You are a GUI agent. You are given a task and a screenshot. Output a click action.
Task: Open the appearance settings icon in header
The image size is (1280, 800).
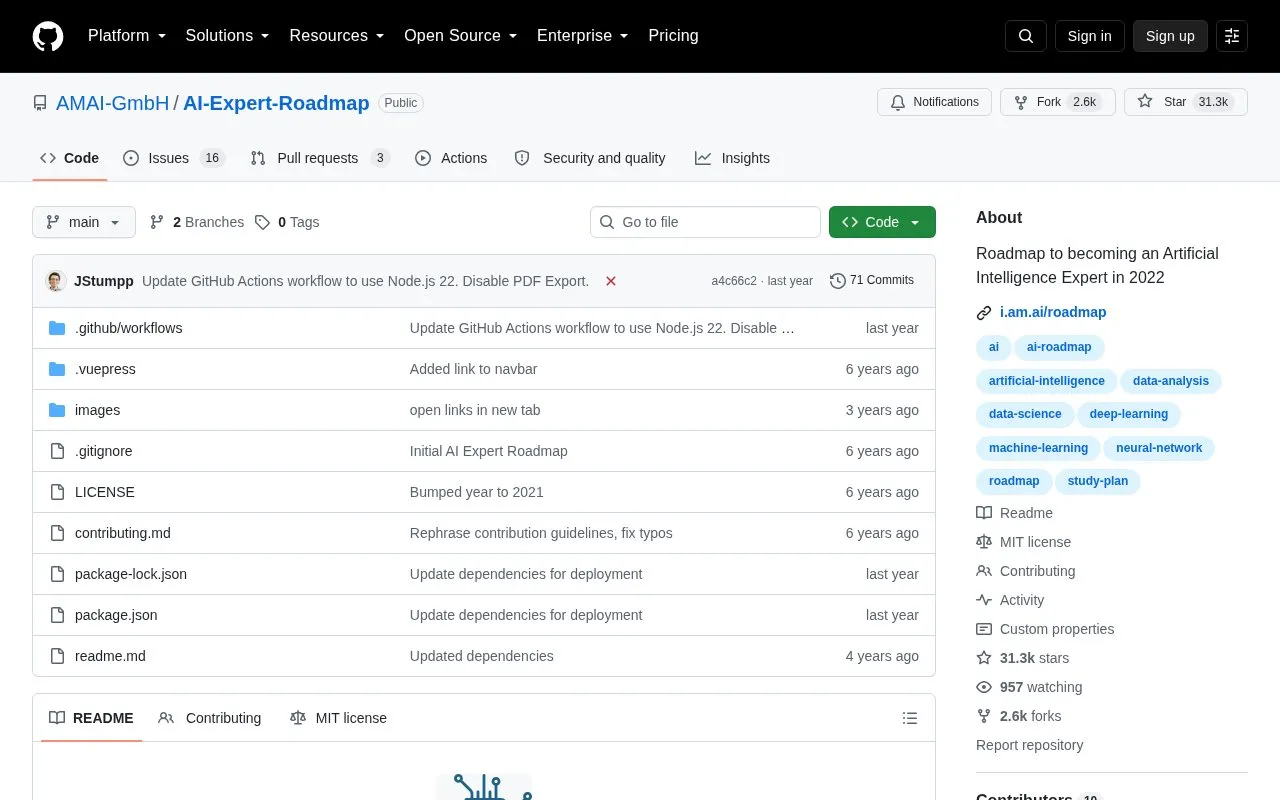(x=1232, y=36)
